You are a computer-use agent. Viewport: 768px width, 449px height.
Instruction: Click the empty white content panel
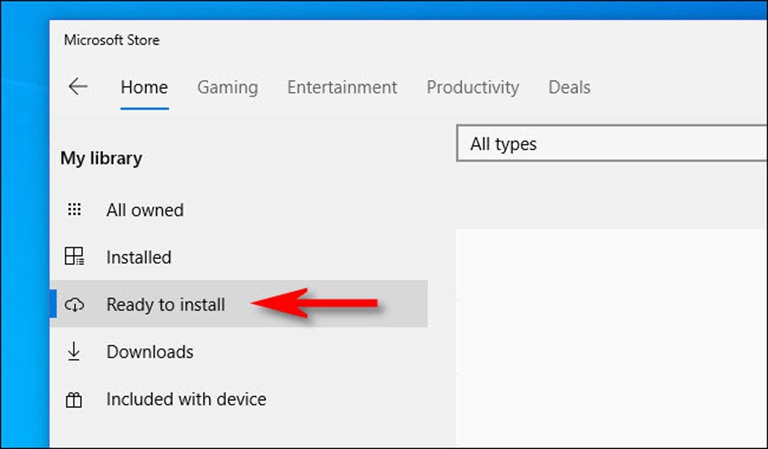tap(610, 330)
